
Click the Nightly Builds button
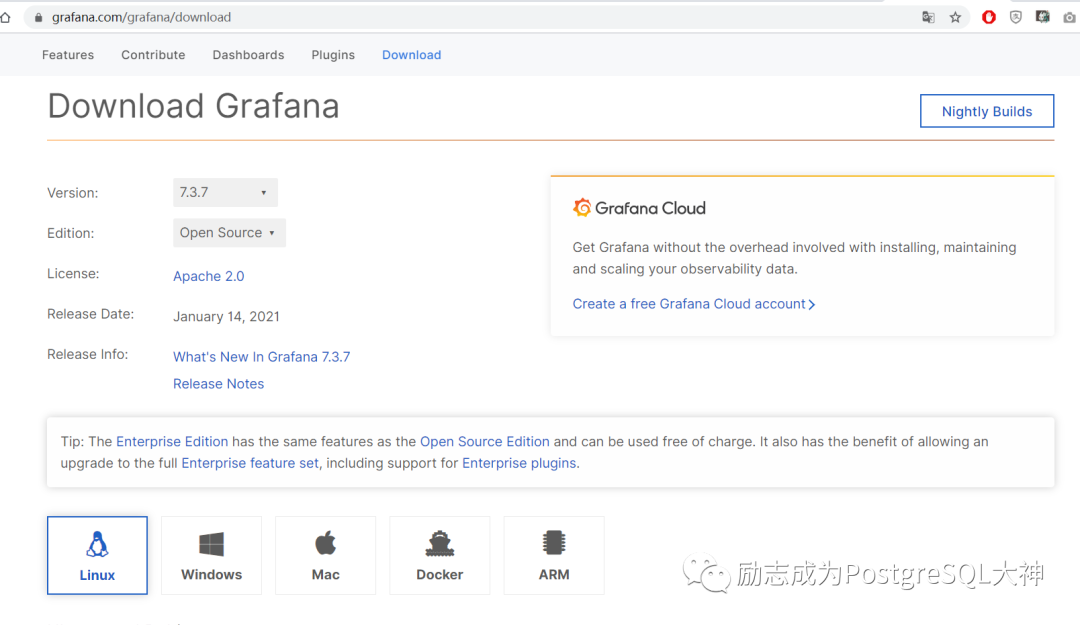pyautogui.click(x=986, y=111)
